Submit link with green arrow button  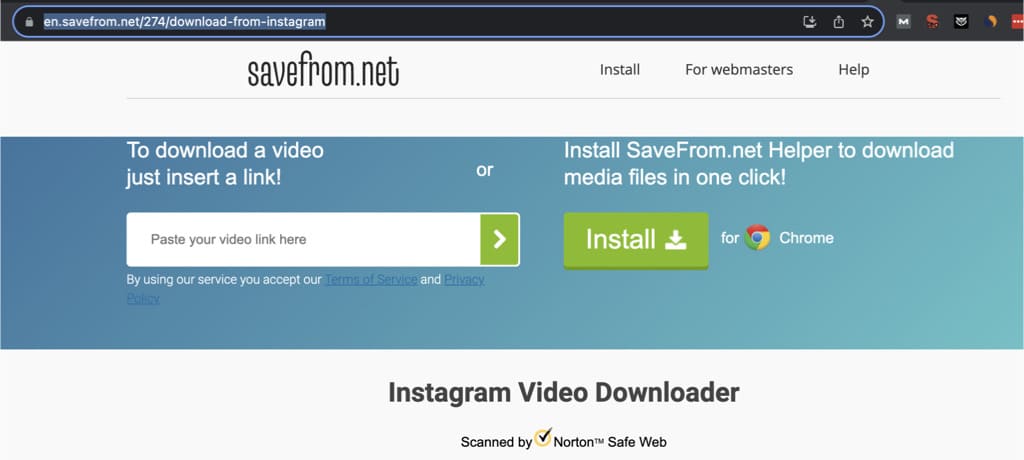pyautogui.click(x=500, y=239)
